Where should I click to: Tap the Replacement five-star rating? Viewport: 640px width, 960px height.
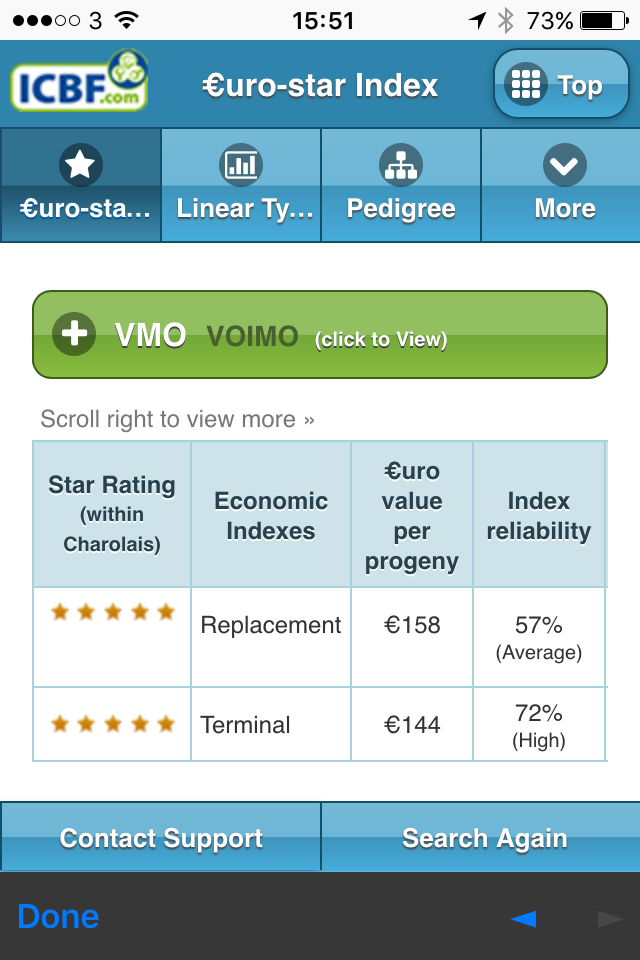click(x=112, y=612)
